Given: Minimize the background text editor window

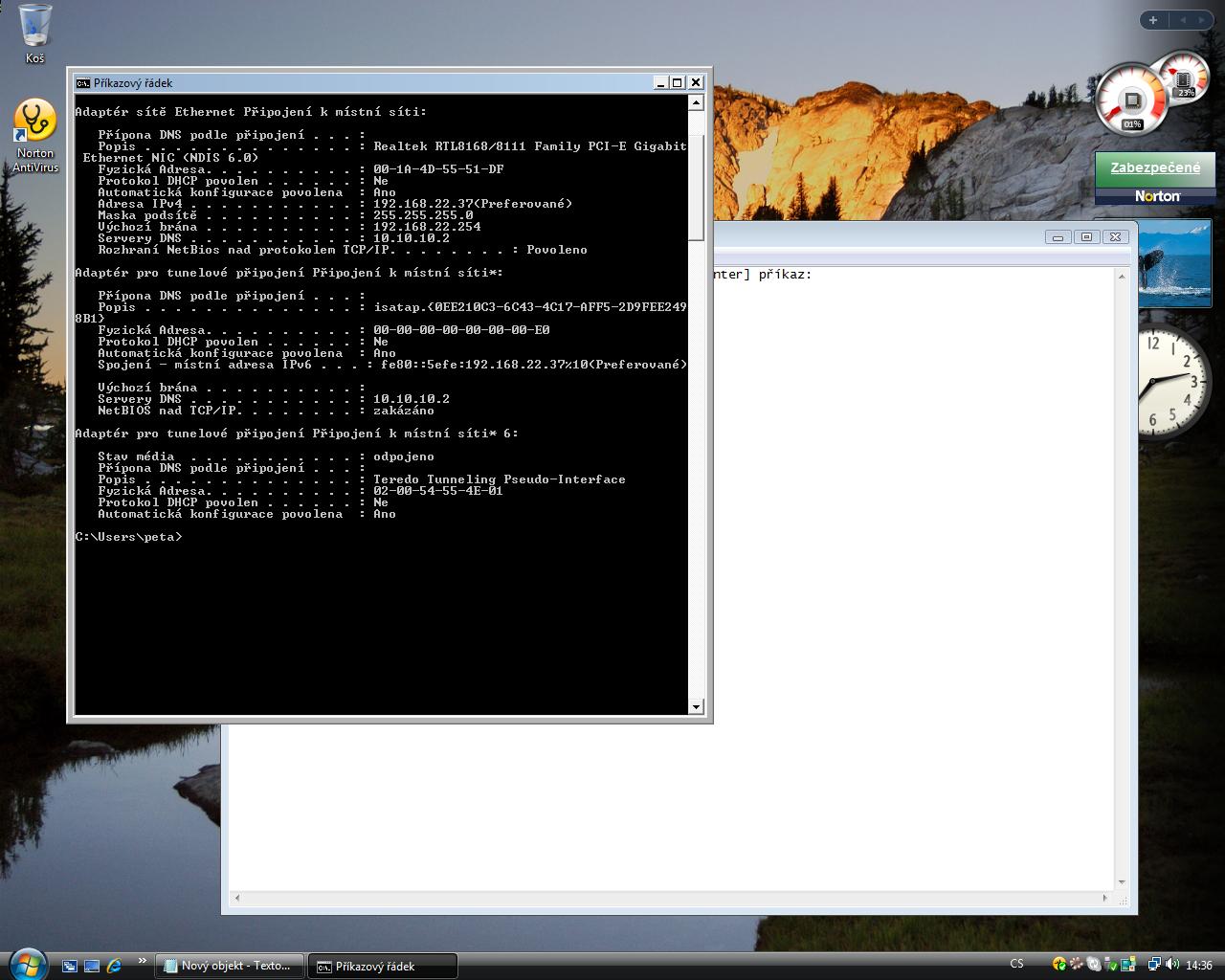Looking at the screenshot, I should tap(1058, 236).
